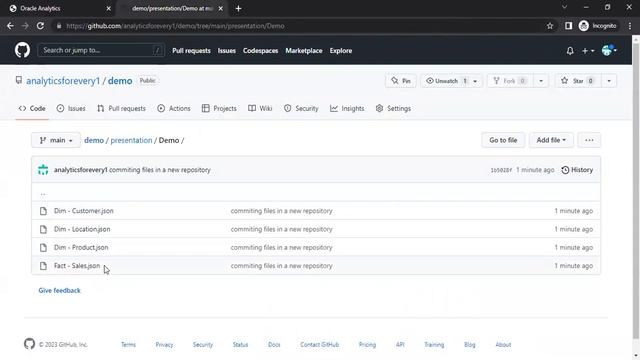Viewport: 640px width, 360px height.
Task: Switch to the Wiki tab
Action: pyautogui.click(x=260, y=109)
